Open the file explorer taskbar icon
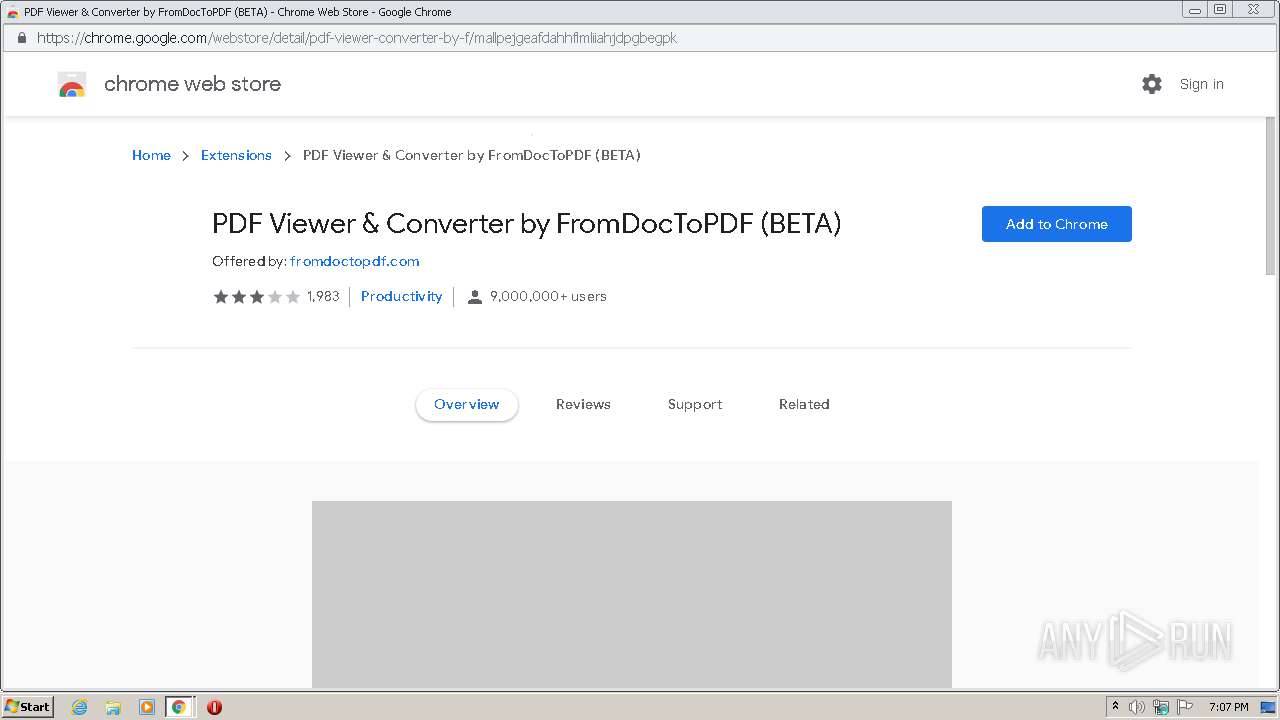Screen dimensions: 1280x720 (x=113, y=707)
